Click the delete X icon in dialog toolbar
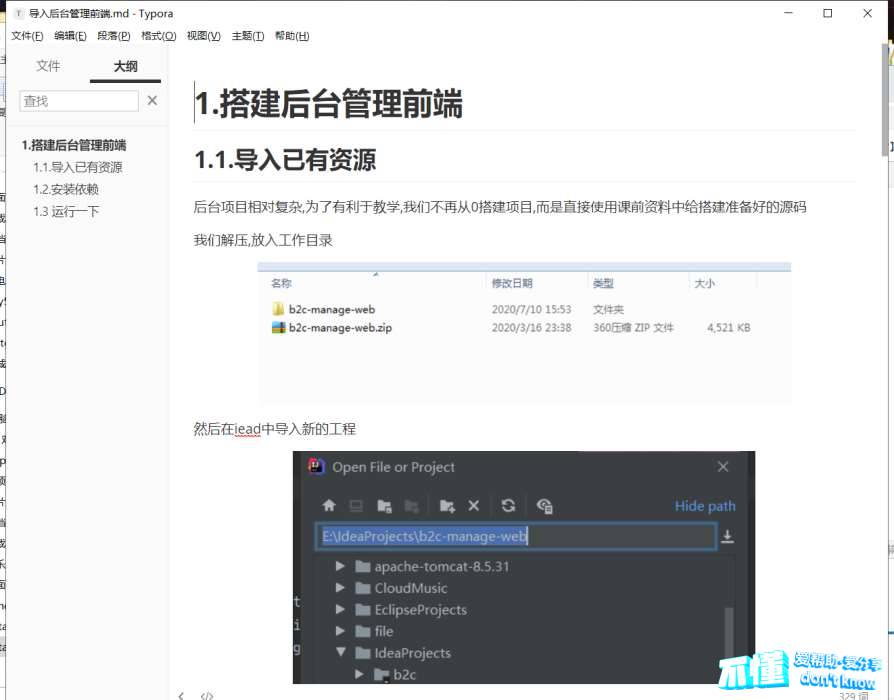Viewport: 894px width, 700px height. pyautogui.click(x=474, y=506)
